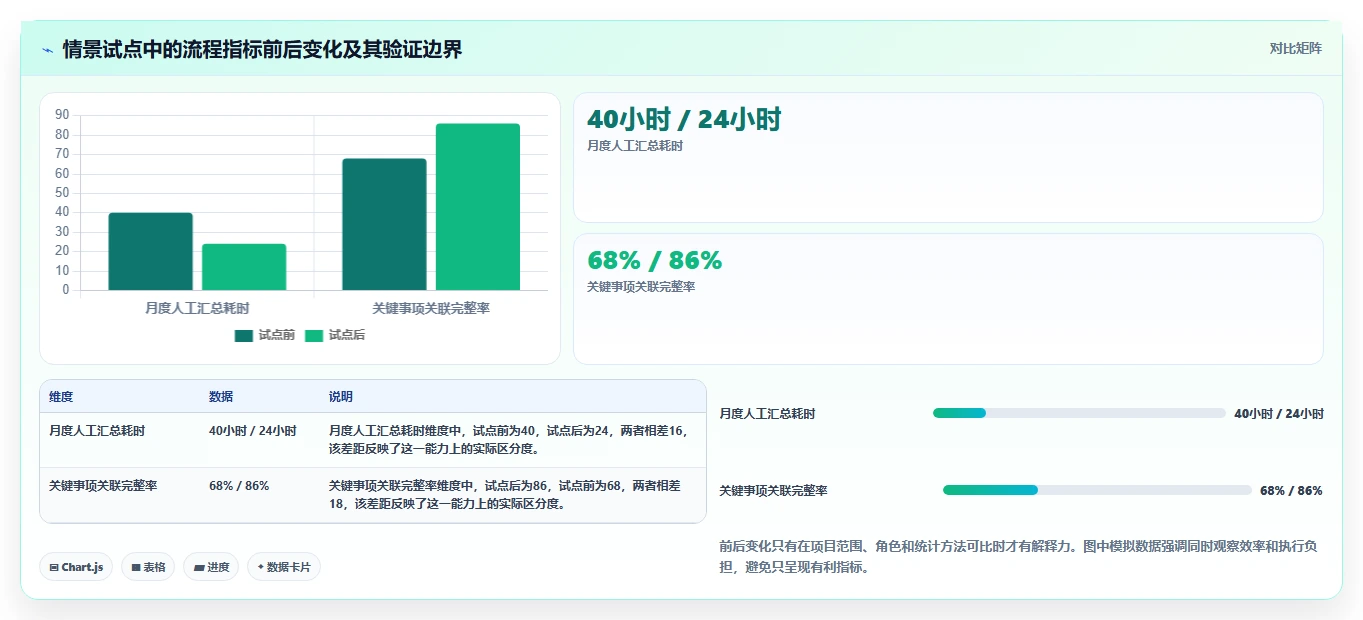Click the 40小时 / 24小时 table data cell

252,431
